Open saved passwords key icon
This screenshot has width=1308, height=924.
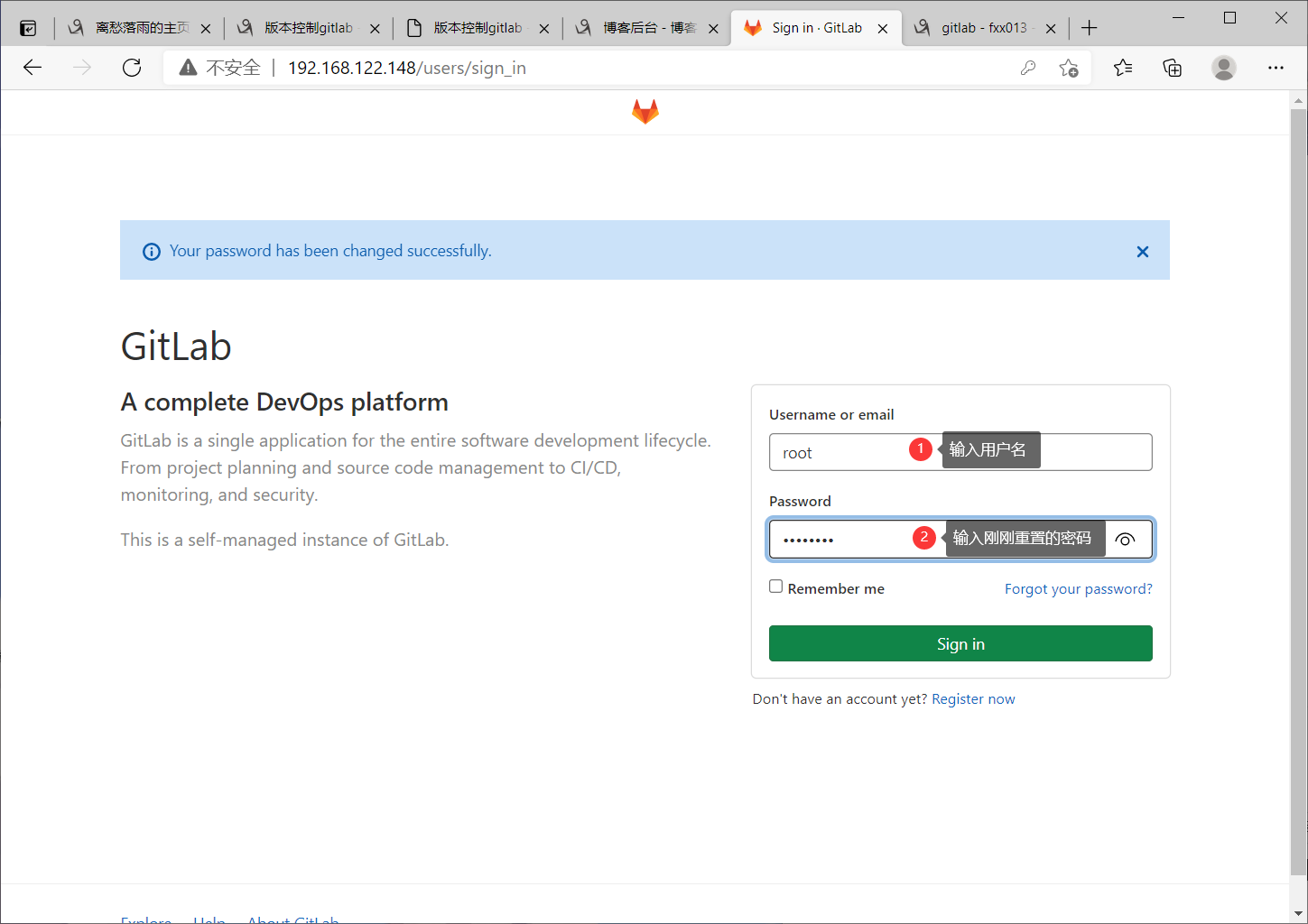click(x=1027, y=68)
